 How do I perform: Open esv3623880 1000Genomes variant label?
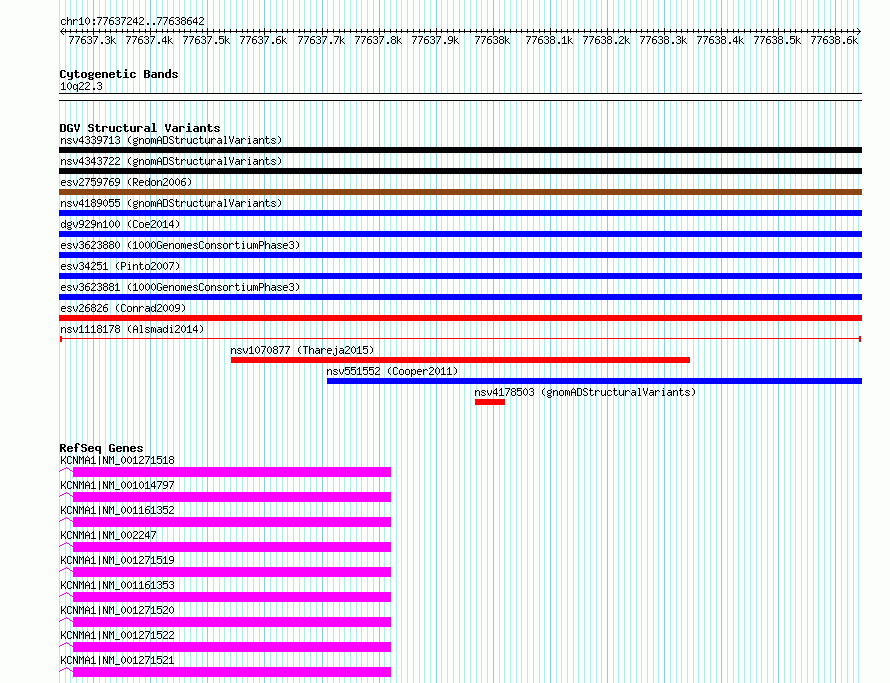[180, 245]
